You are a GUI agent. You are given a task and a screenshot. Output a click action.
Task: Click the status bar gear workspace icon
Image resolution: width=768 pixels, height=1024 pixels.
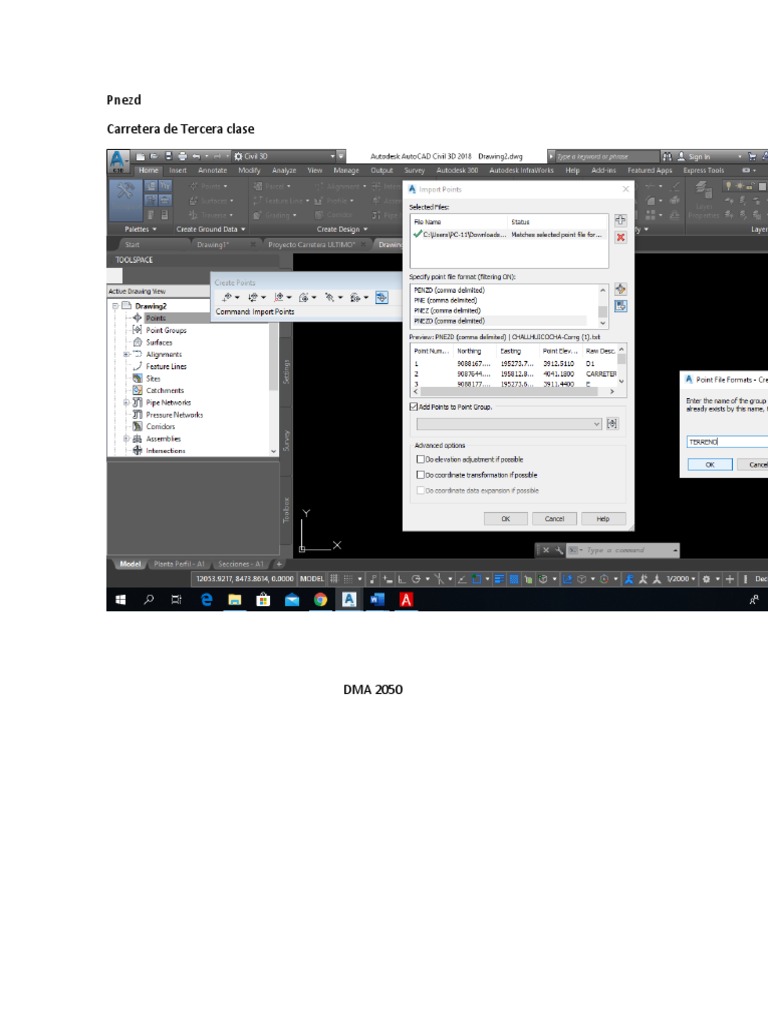point(706,579)
